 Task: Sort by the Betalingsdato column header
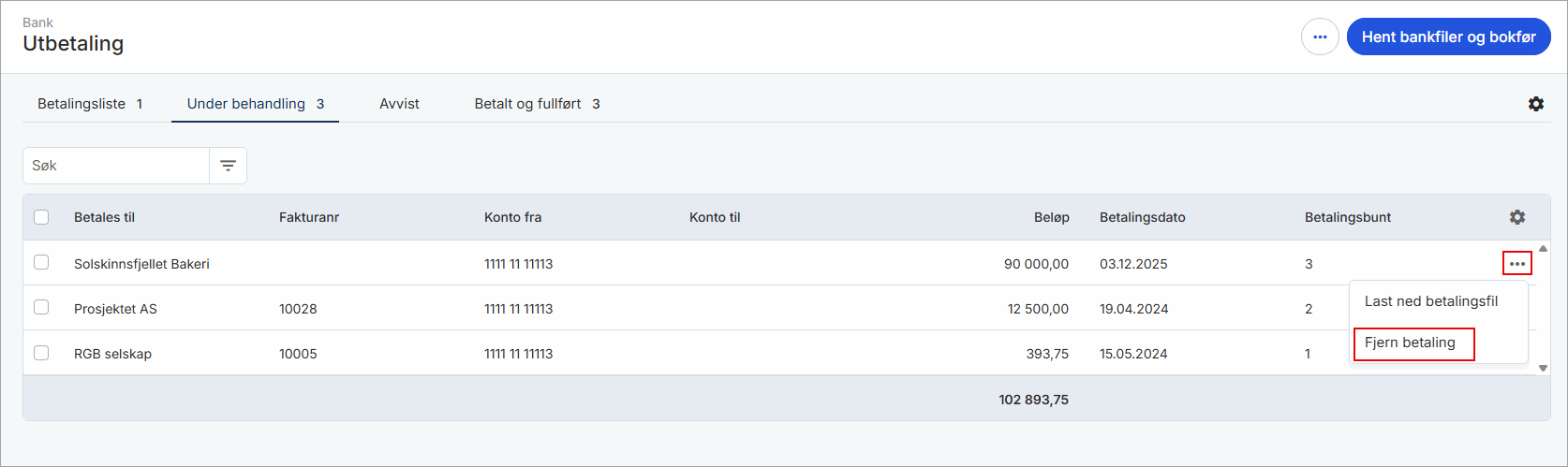pyautogui.click(x=1142, y=217)
